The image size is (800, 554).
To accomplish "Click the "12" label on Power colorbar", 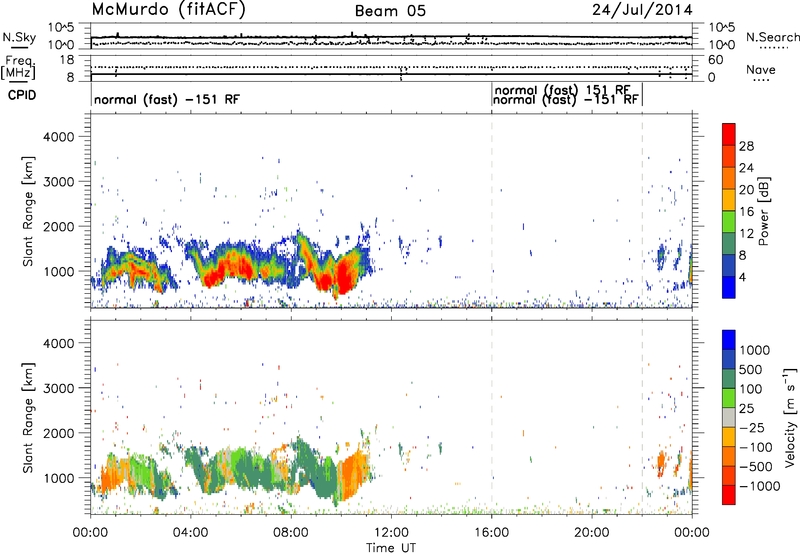I will pyautogui.click(x=746, y=234).
